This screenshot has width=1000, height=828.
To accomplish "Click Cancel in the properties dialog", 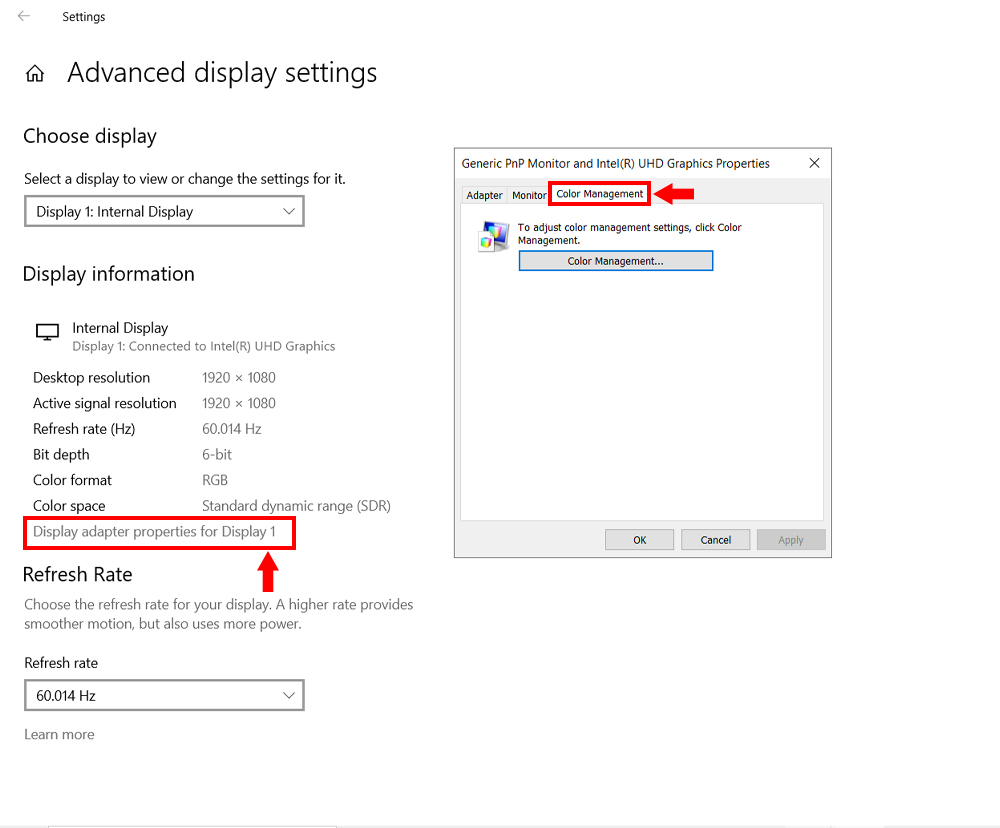I will coord(715,540).
